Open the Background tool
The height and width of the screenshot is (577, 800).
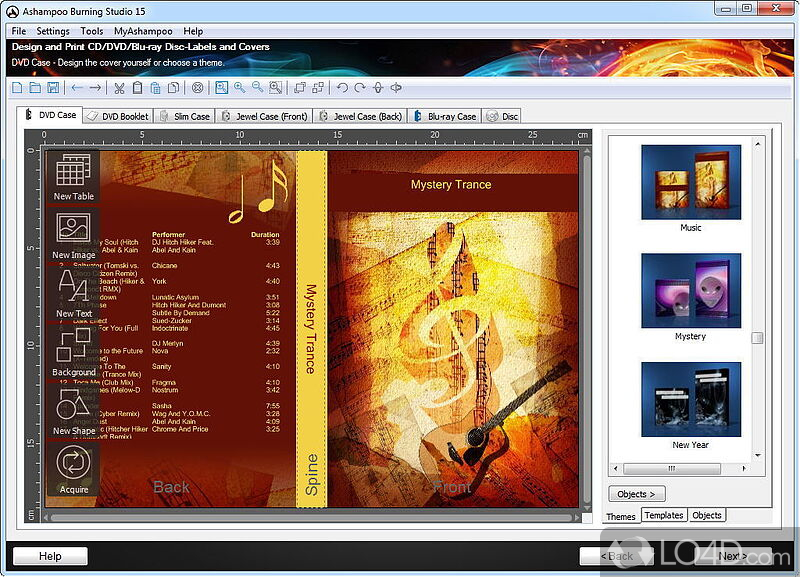(73, 351)
